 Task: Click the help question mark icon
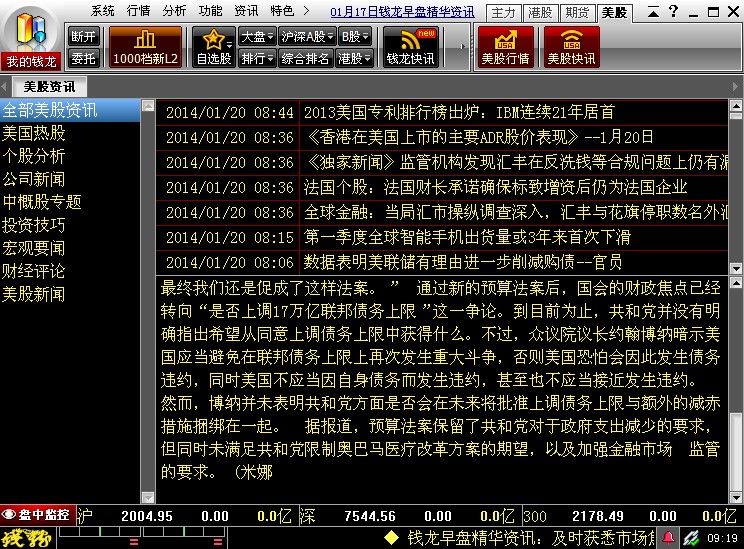tap(673, 11)
